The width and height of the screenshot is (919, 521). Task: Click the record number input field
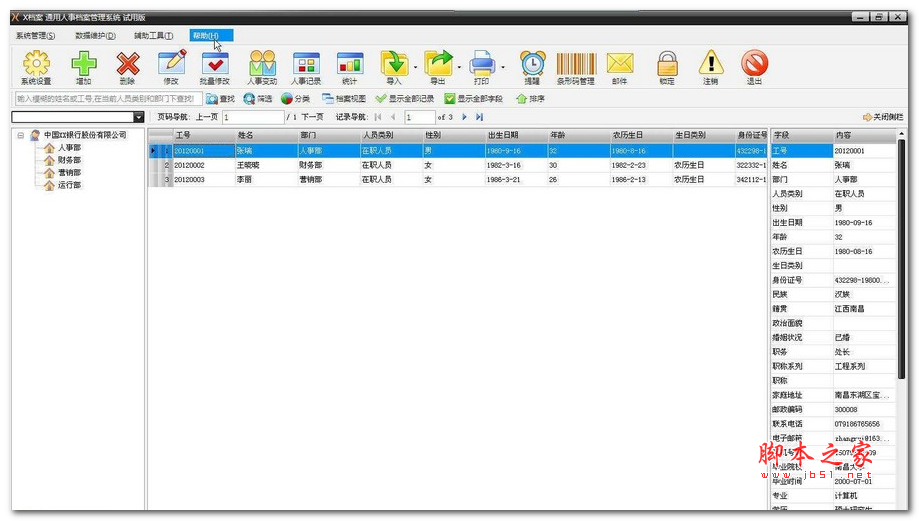pos(420,117)
